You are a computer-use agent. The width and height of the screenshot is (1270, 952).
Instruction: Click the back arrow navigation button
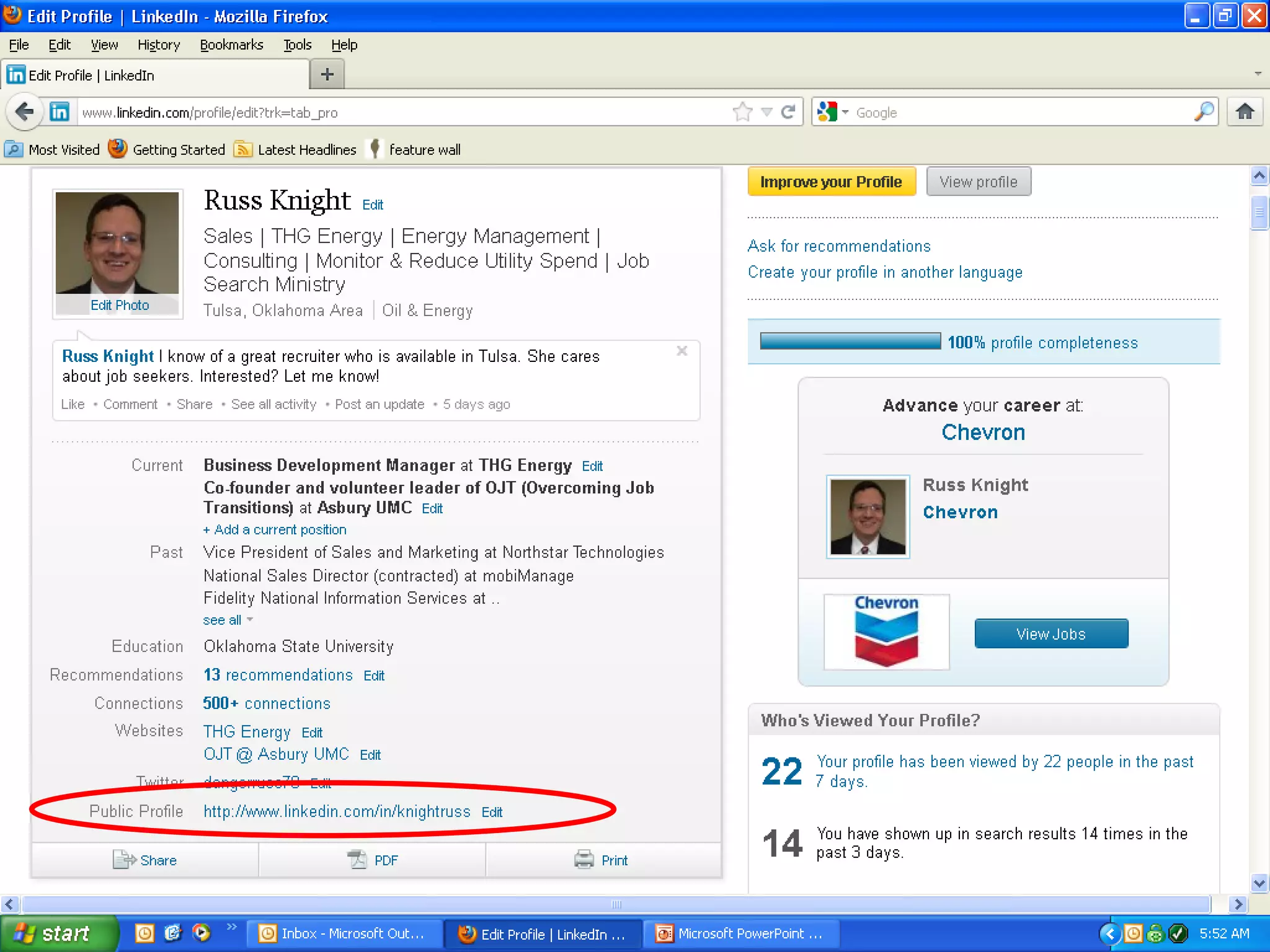click(24, 112)
